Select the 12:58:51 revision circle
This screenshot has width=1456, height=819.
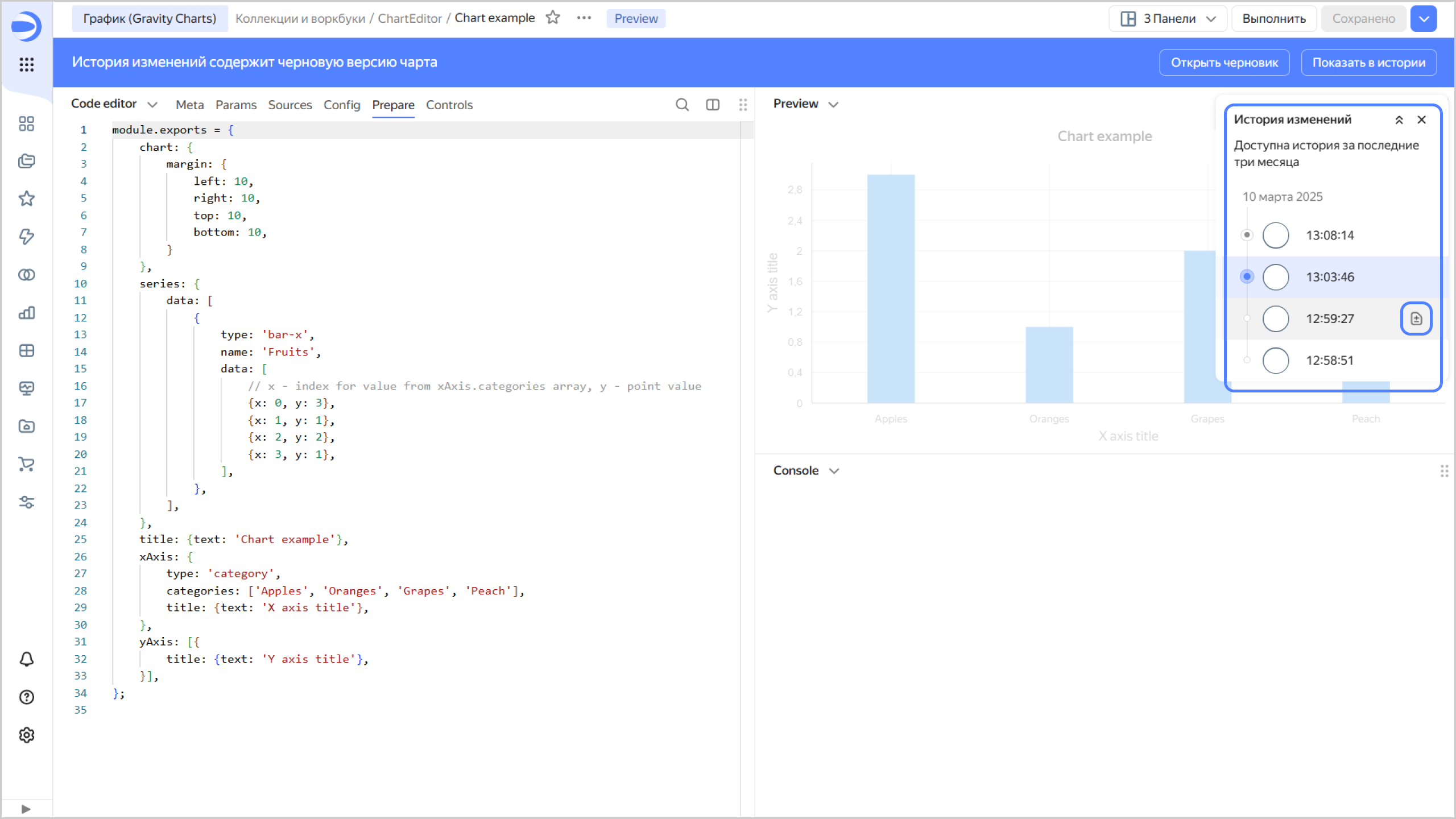pos(1276,361)
